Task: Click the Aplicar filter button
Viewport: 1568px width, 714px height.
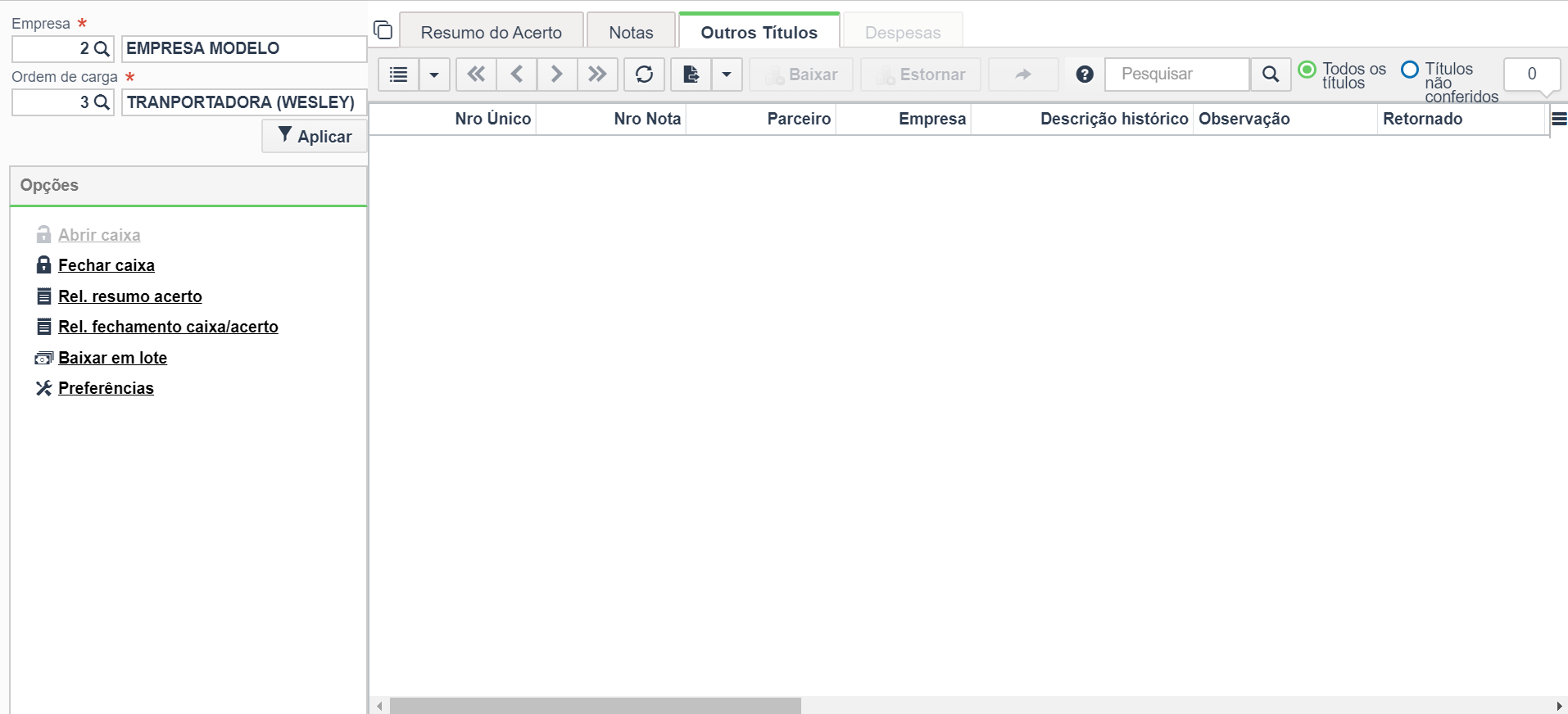Action: point(315,136)
